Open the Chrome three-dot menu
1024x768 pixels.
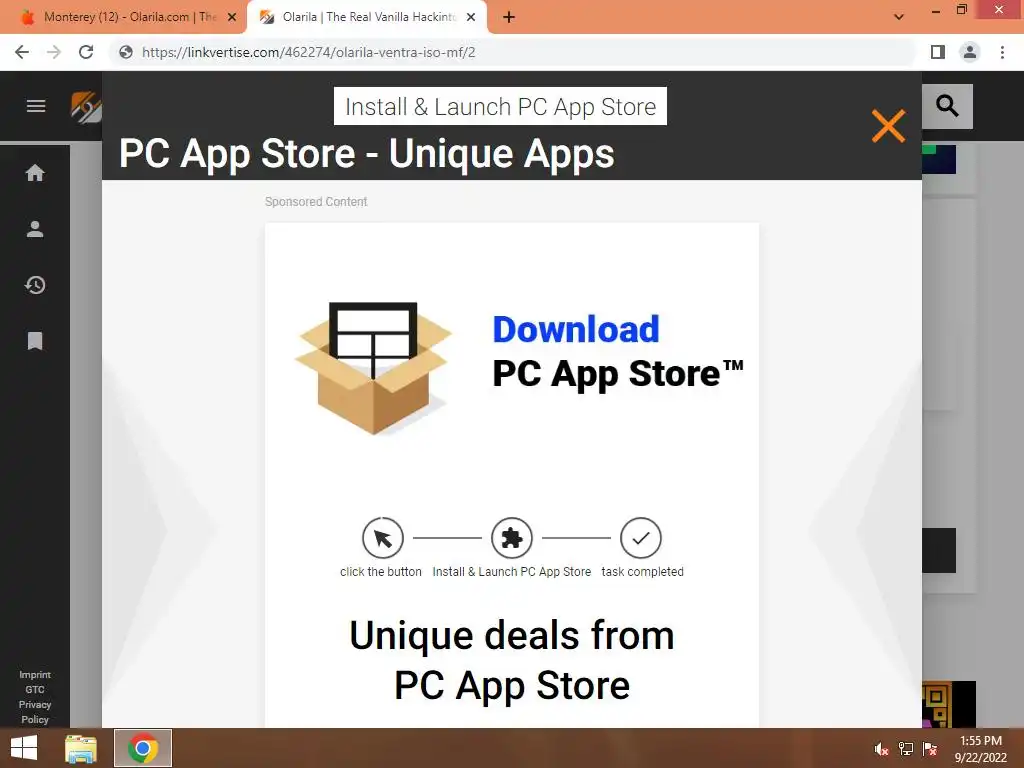coord(1002,52)
